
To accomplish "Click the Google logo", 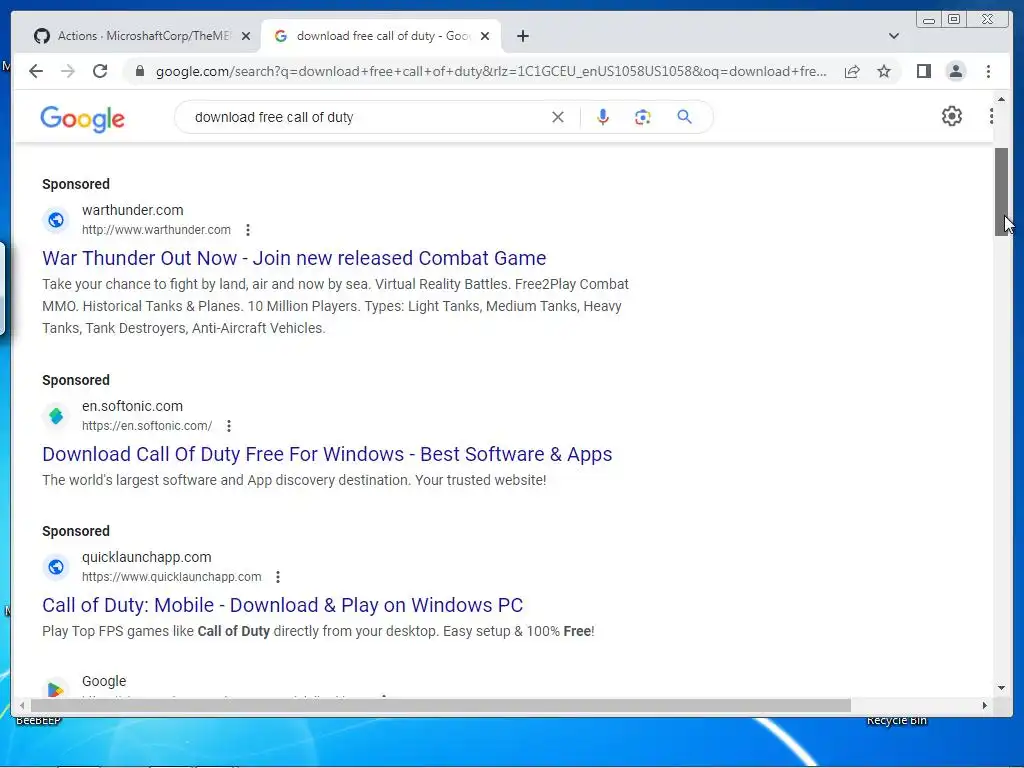I will (82, 119).
